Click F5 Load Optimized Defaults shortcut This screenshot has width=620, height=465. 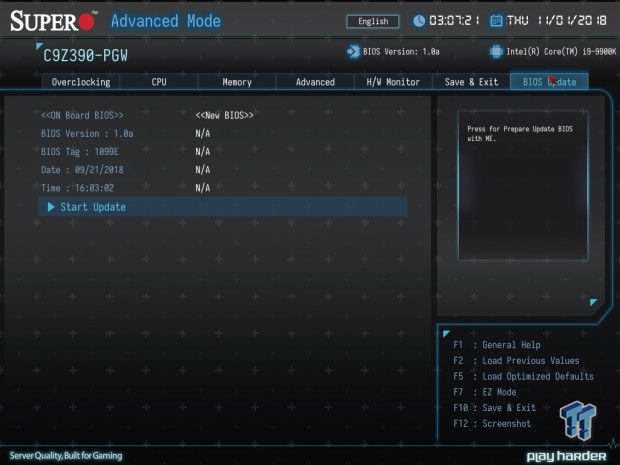524,376
